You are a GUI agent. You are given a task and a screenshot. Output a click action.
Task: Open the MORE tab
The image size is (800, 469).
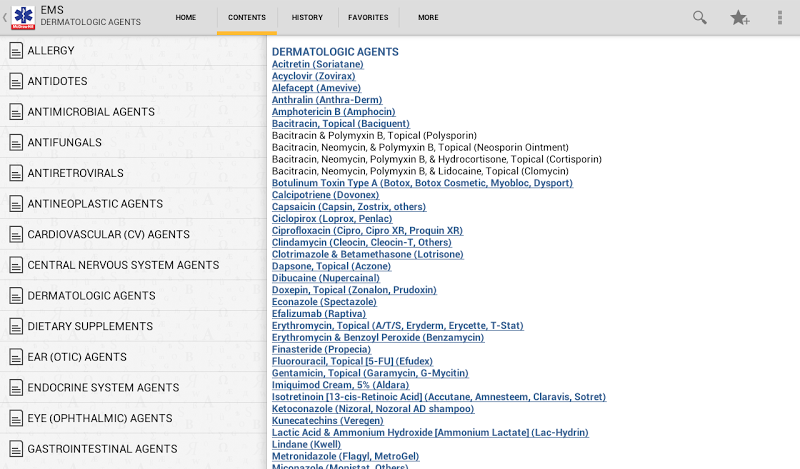[x=429, y=17]
